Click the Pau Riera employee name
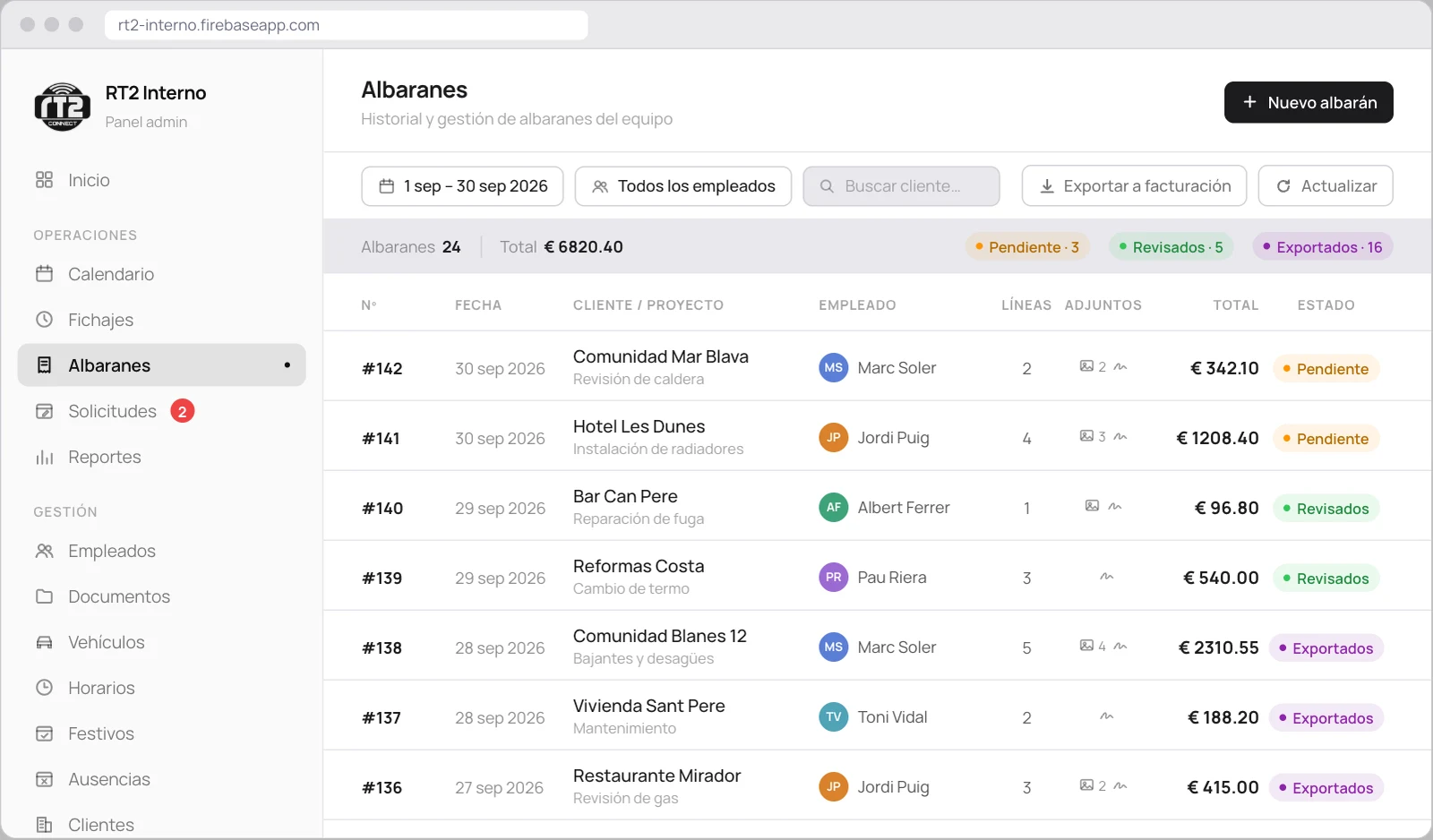Viewport: 1433px width, 840px height. (x=892, y=578)
